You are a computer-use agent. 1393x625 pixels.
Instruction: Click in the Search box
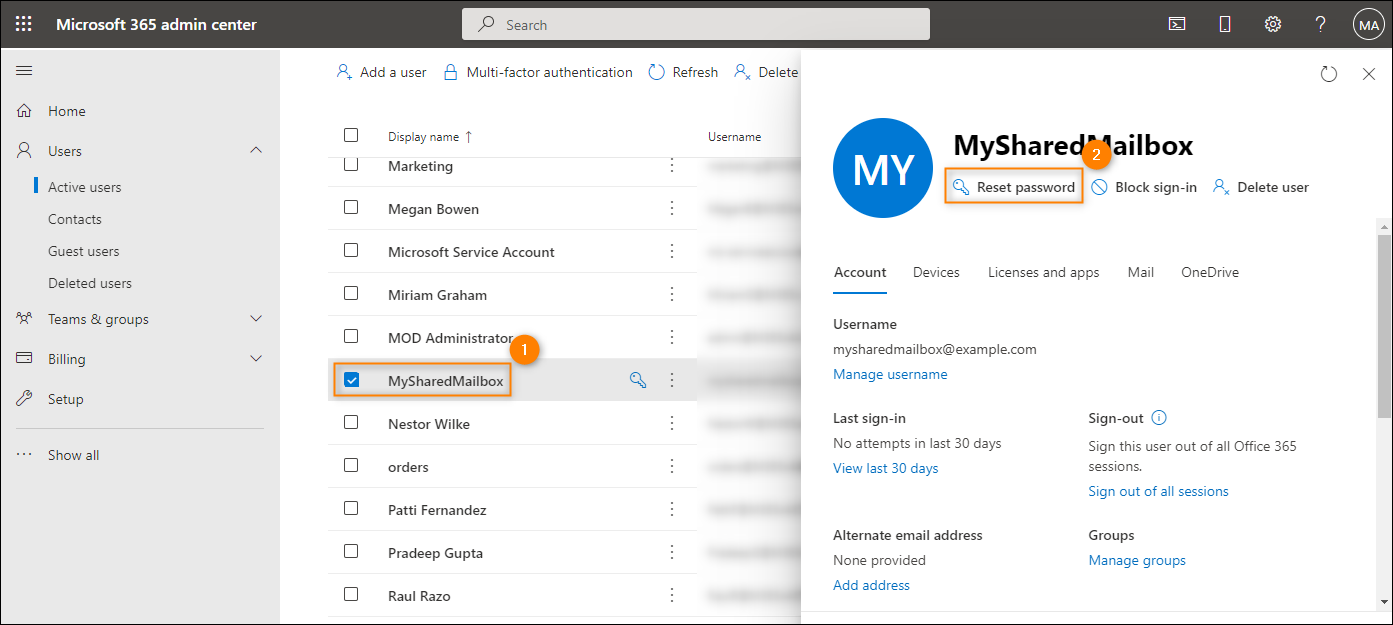coord(696,24)
